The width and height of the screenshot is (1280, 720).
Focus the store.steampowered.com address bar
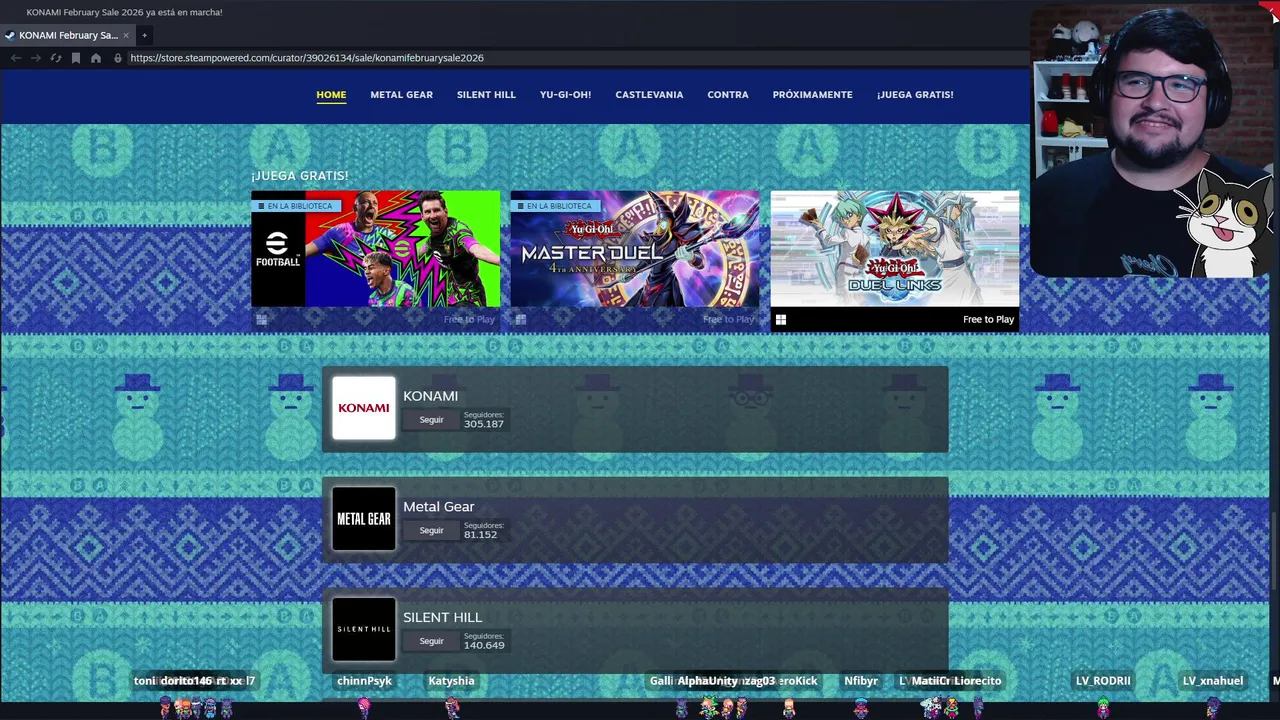pos(307,58)
